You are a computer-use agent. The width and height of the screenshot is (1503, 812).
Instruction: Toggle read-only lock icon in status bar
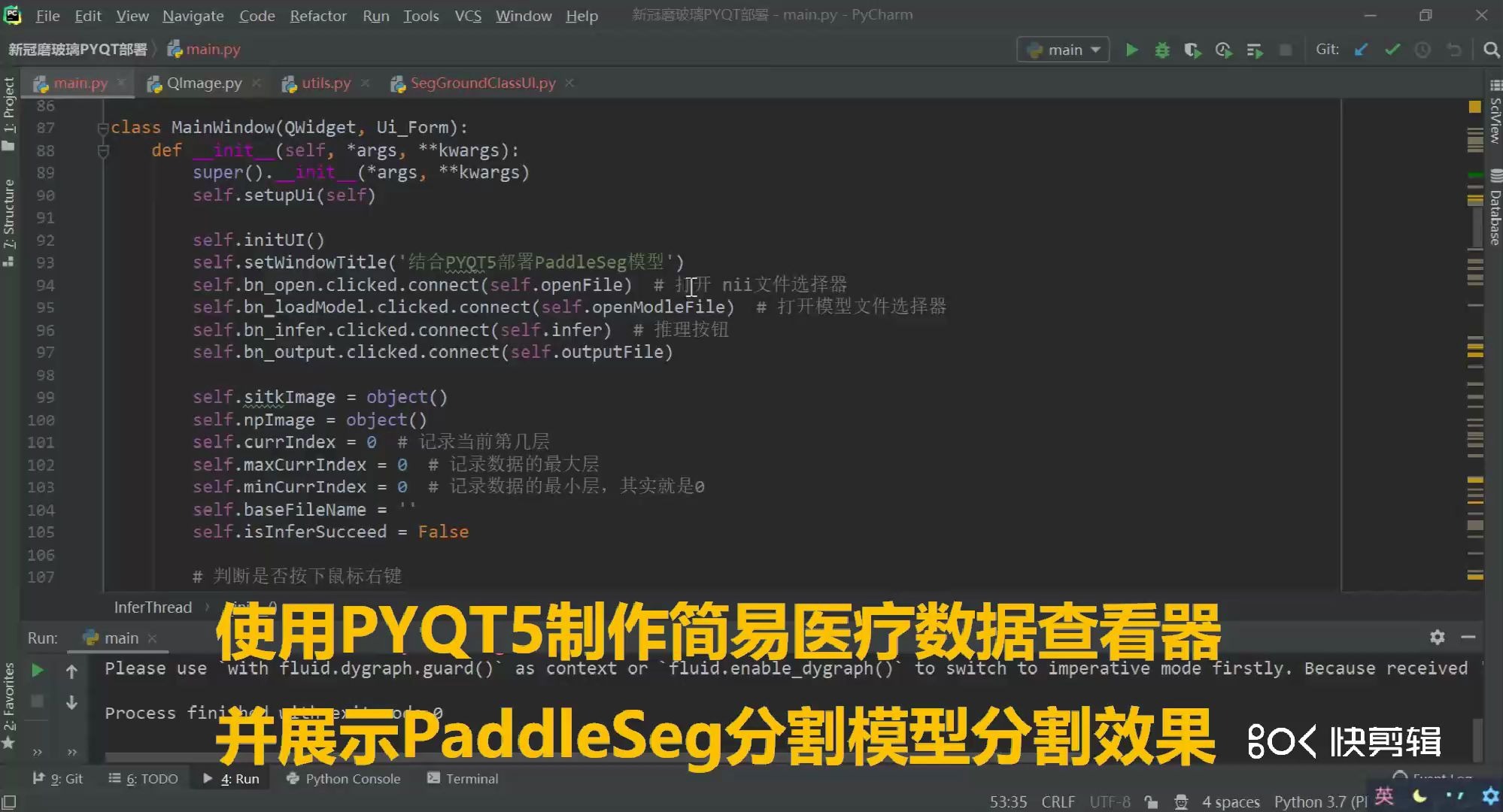[x=1151, y=802]
